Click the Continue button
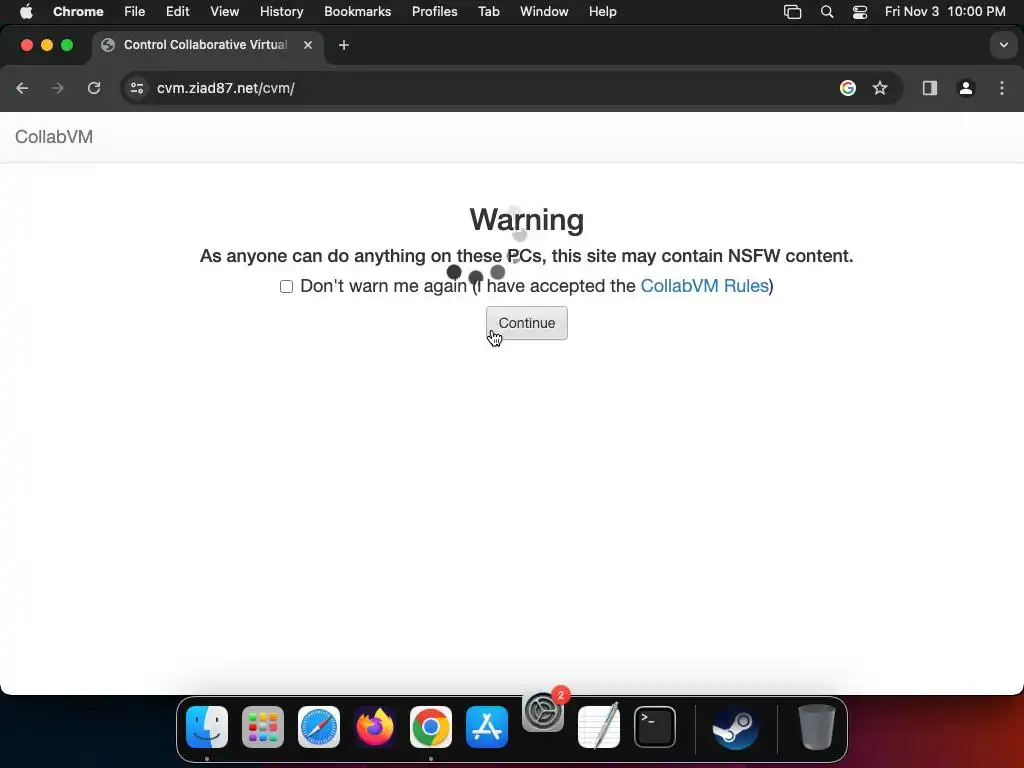1024x768 pixels. (526, 323)
